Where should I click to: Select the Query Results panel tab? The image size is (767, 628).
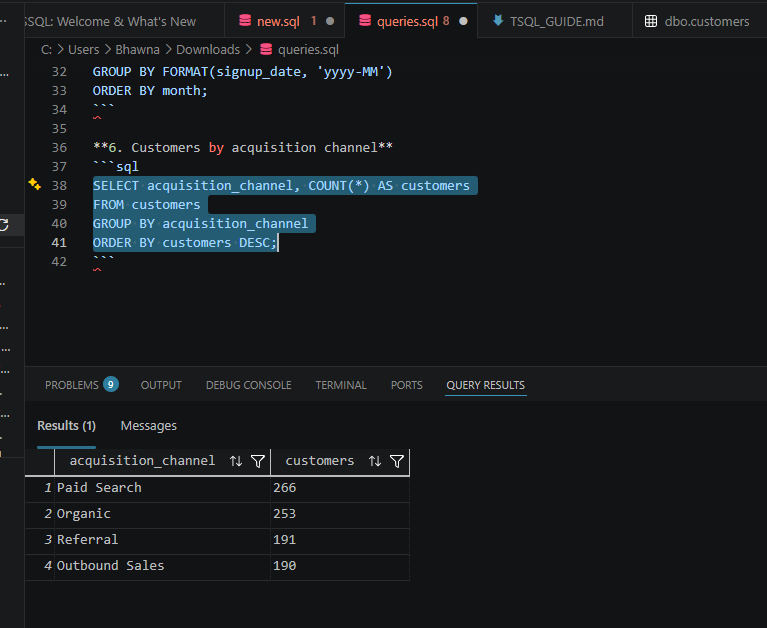485,385
